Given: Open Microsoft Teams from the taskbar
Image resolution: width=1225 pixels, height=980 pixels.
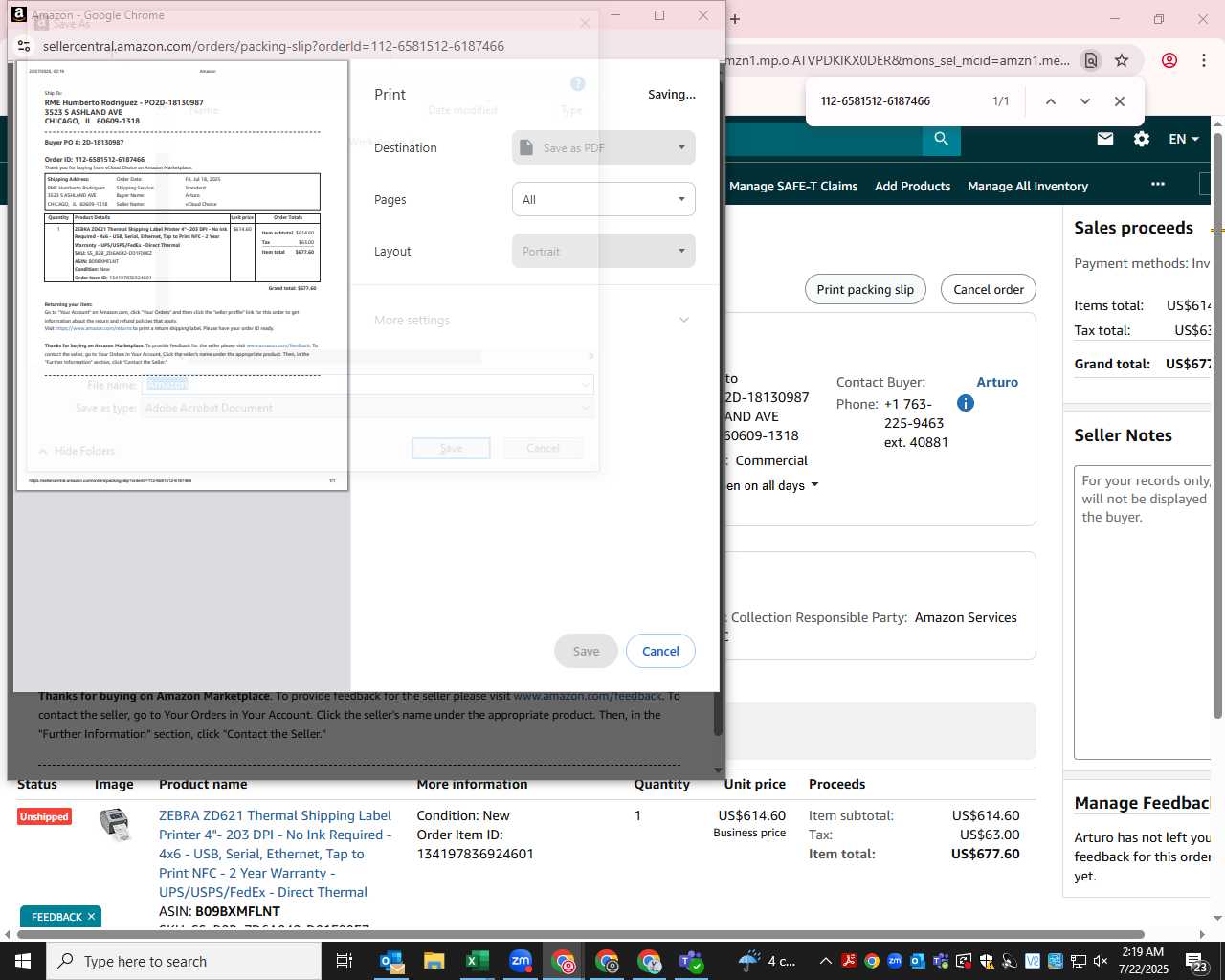Looking at the screenshot, I should click(692, 961).
